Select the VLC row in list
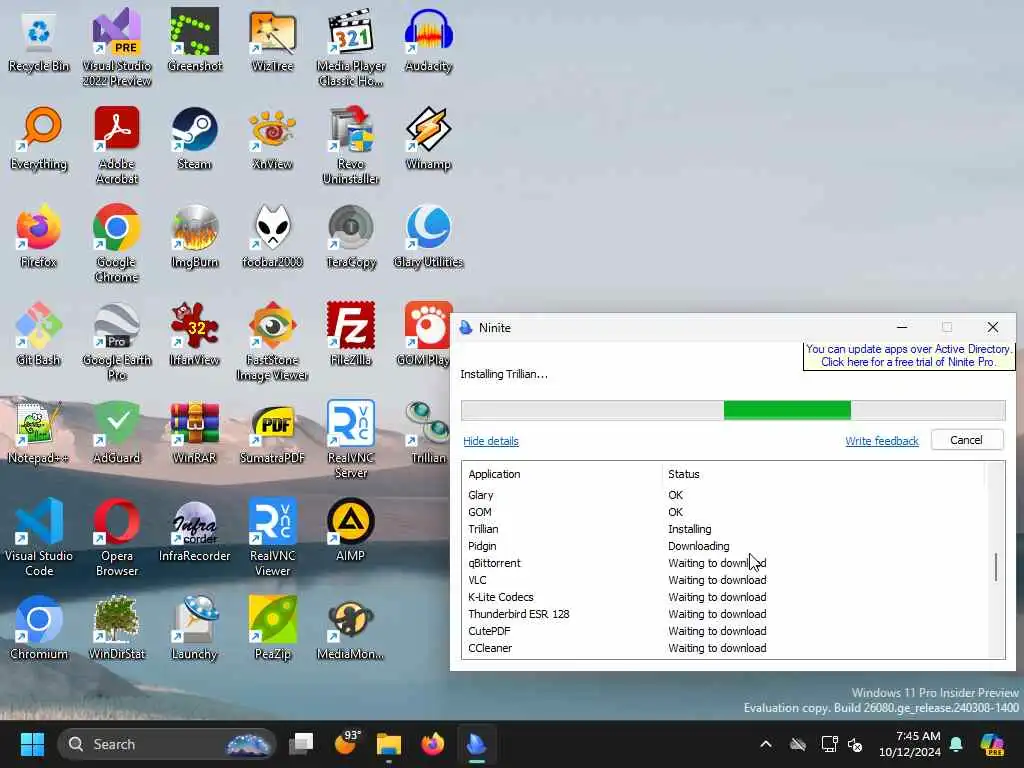This screenshot has height=768, width=1024. (725, 580)
